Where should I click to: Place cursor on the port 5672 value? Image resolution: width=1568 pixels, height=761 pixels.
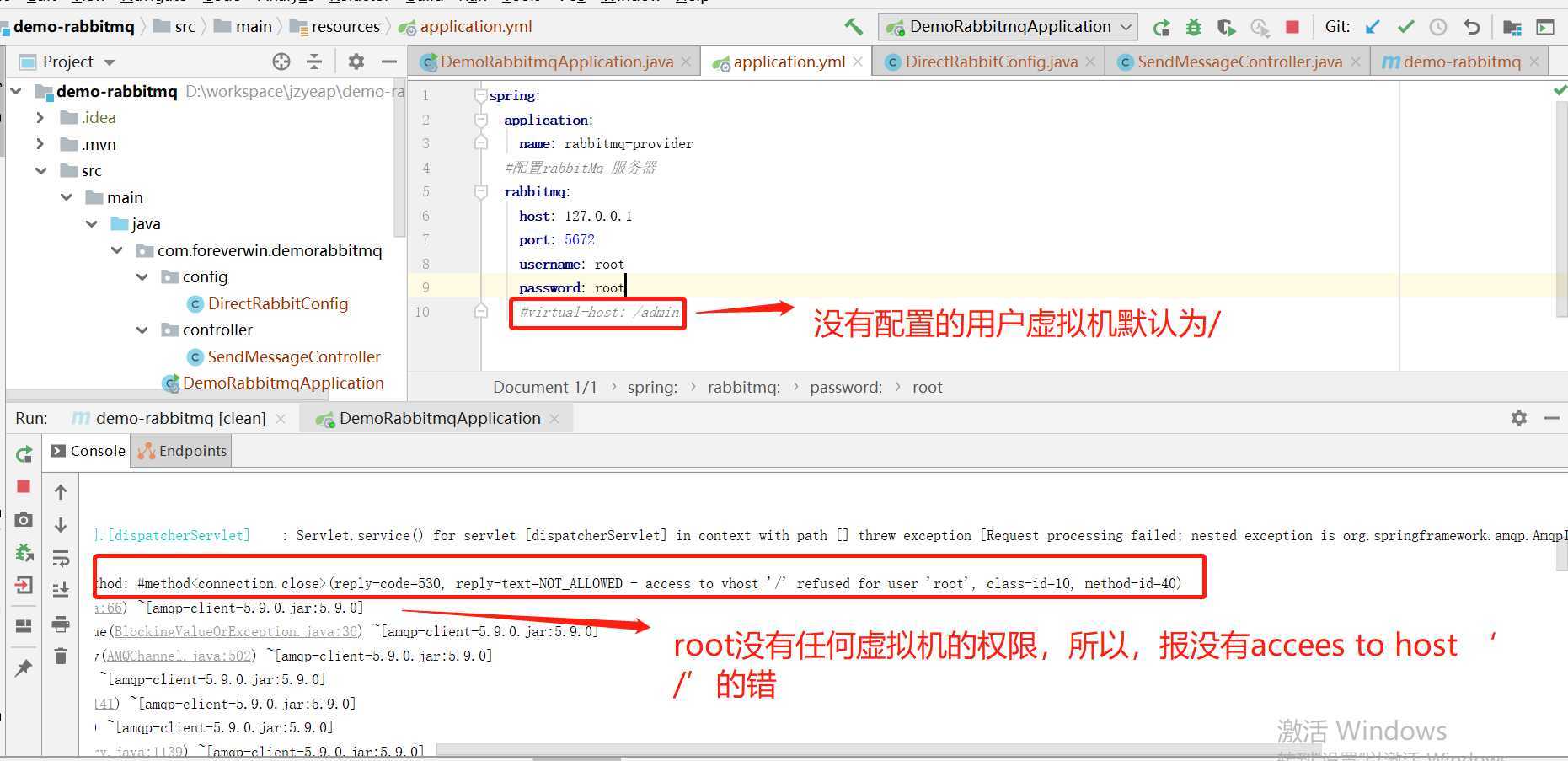580,240
